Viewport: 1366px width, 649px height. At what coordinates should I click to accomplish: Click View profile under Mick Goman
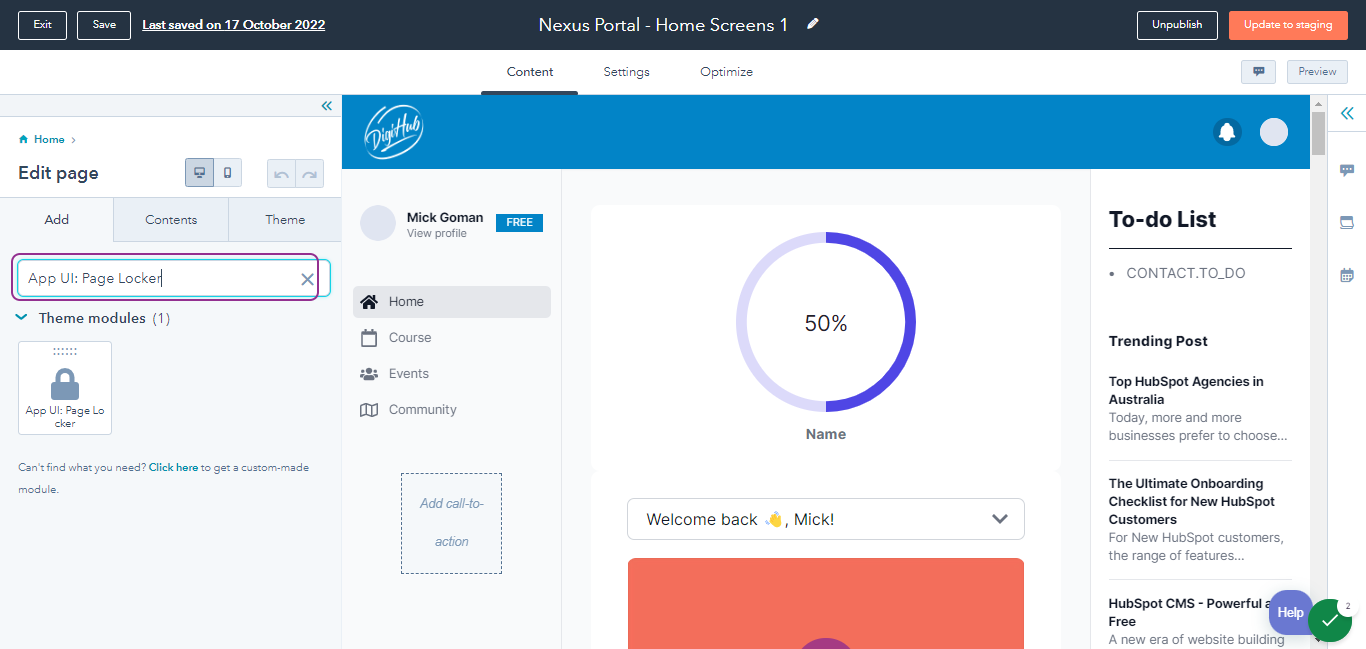tap(437, 234)
